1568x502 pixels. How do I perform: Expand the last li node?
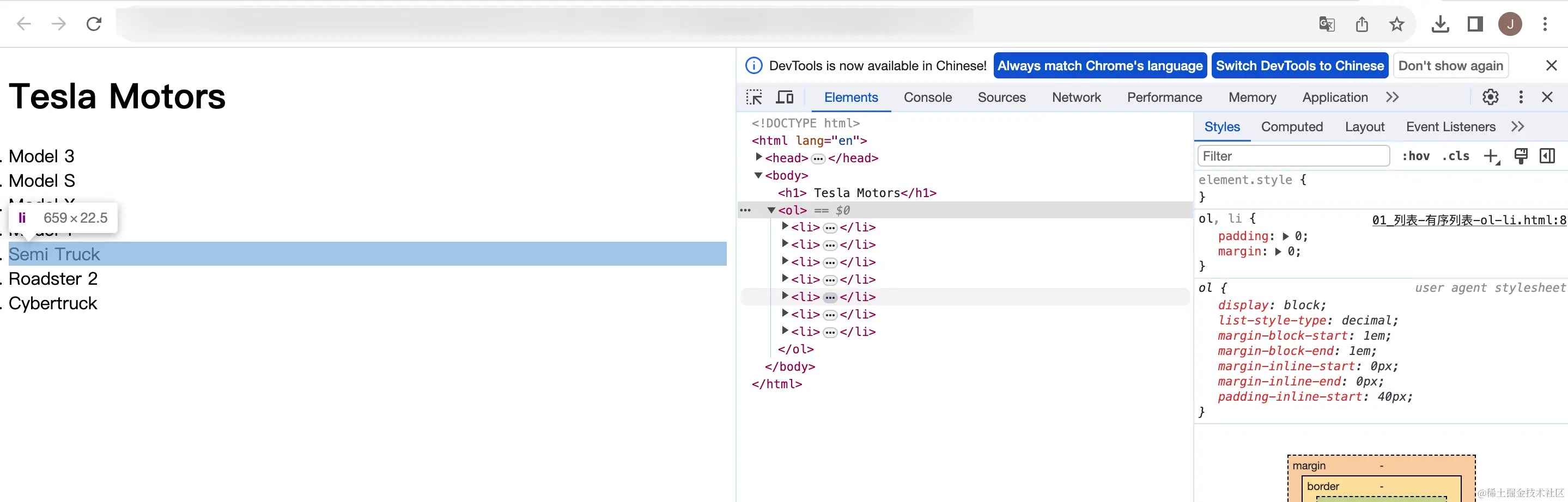[x=785, y=332]
